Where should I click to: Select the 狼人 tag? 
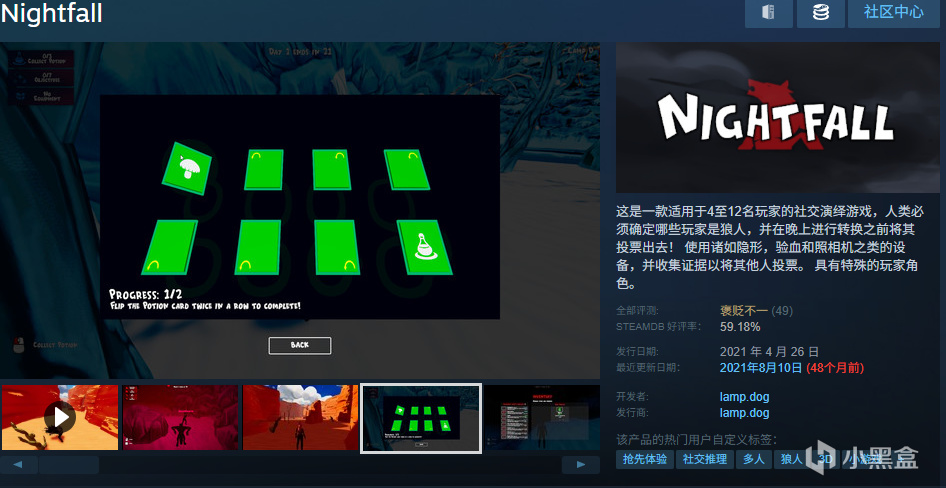click(x=792, y=459)
